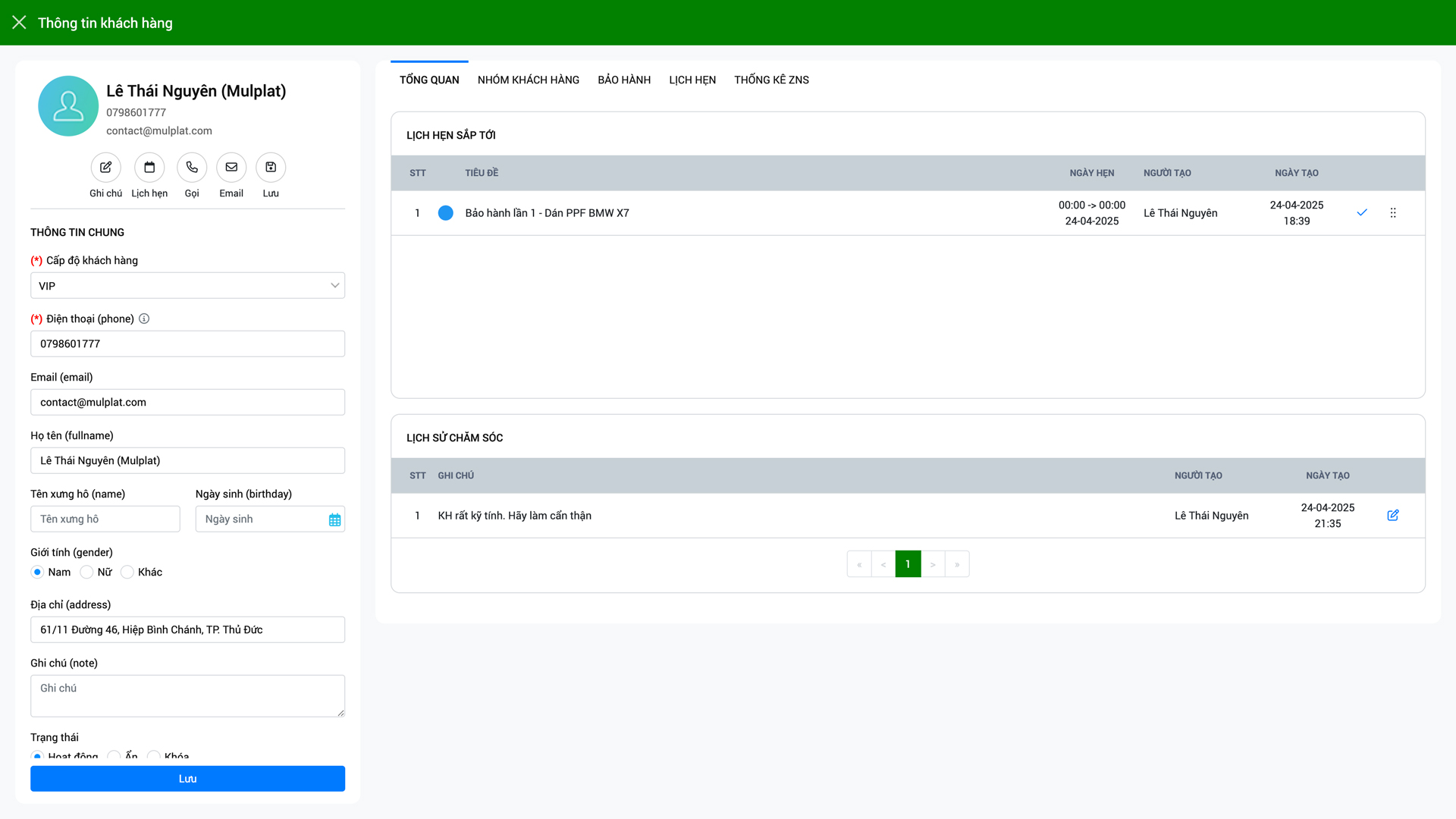1456x819 pixels.
Task: Edit care history note pencil icon
Action: click(x=1393, y=516)
